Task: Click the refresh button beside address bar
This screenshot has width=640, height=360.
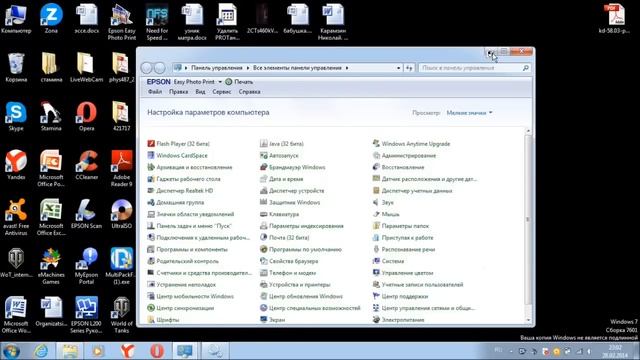Action: click(409, 68)
